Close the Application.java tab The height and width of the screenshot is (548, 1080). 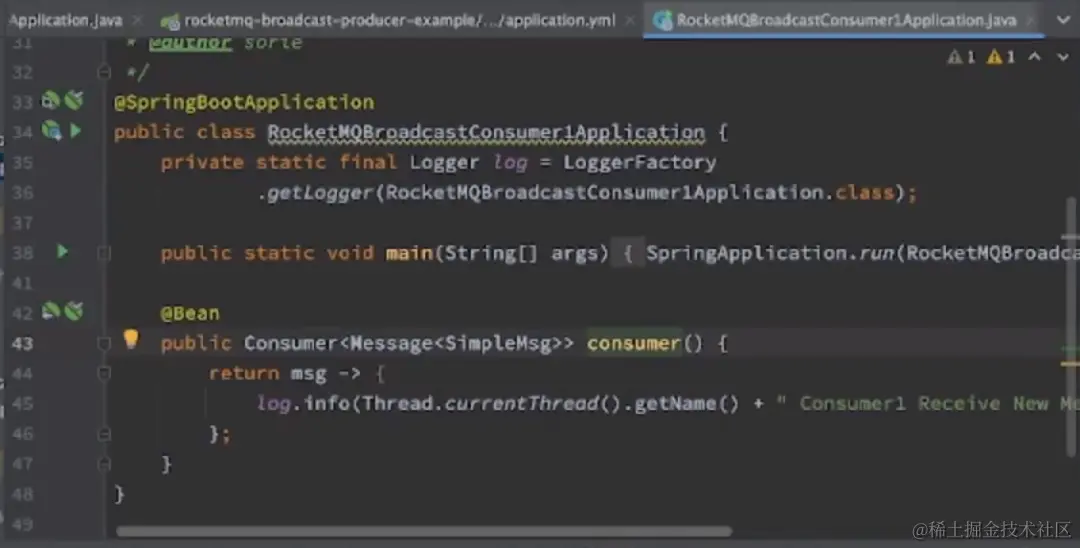137,20
